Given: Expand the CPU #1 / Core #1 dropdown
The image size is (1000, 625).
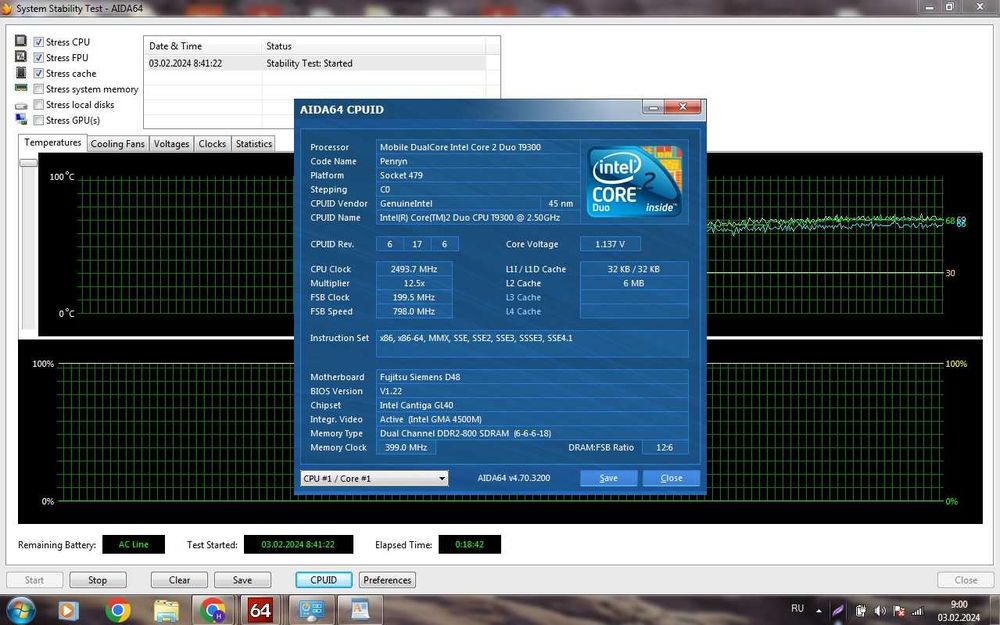Looking at the screenshot, I should [x=374, y=478].
